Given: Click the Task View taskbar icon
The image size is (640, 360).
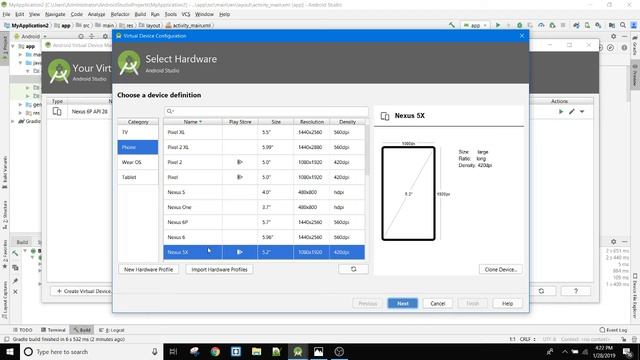Looking at the screenshot, I should point(173,351).
